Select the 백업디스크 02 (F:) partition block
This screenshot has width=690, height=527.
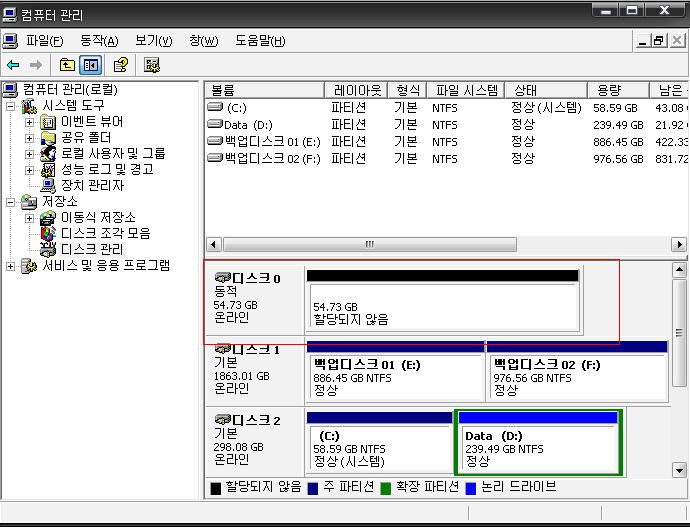click(x=577, y=371)
